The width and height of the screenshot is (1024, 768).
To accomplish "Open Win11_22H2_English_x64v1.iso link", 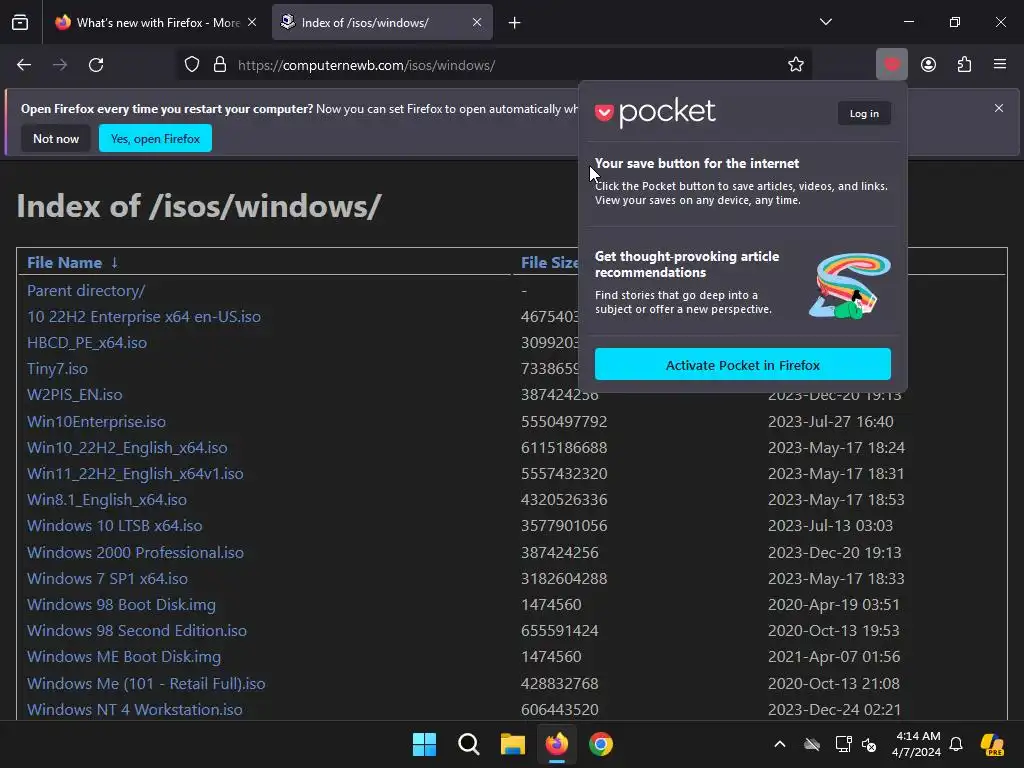I will 135,473.
